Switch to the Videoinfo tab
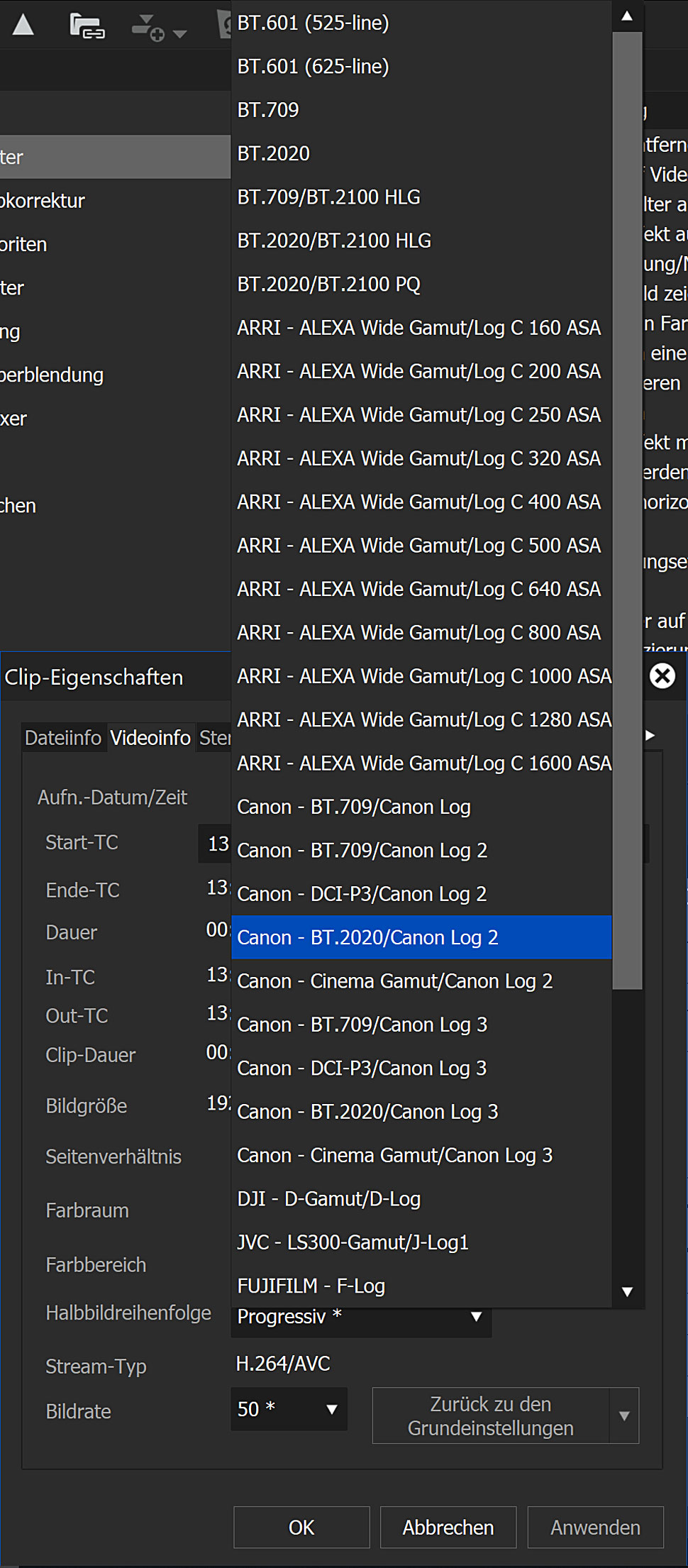The height and width of the screenshot is (1568, 688). coord(150,738)
